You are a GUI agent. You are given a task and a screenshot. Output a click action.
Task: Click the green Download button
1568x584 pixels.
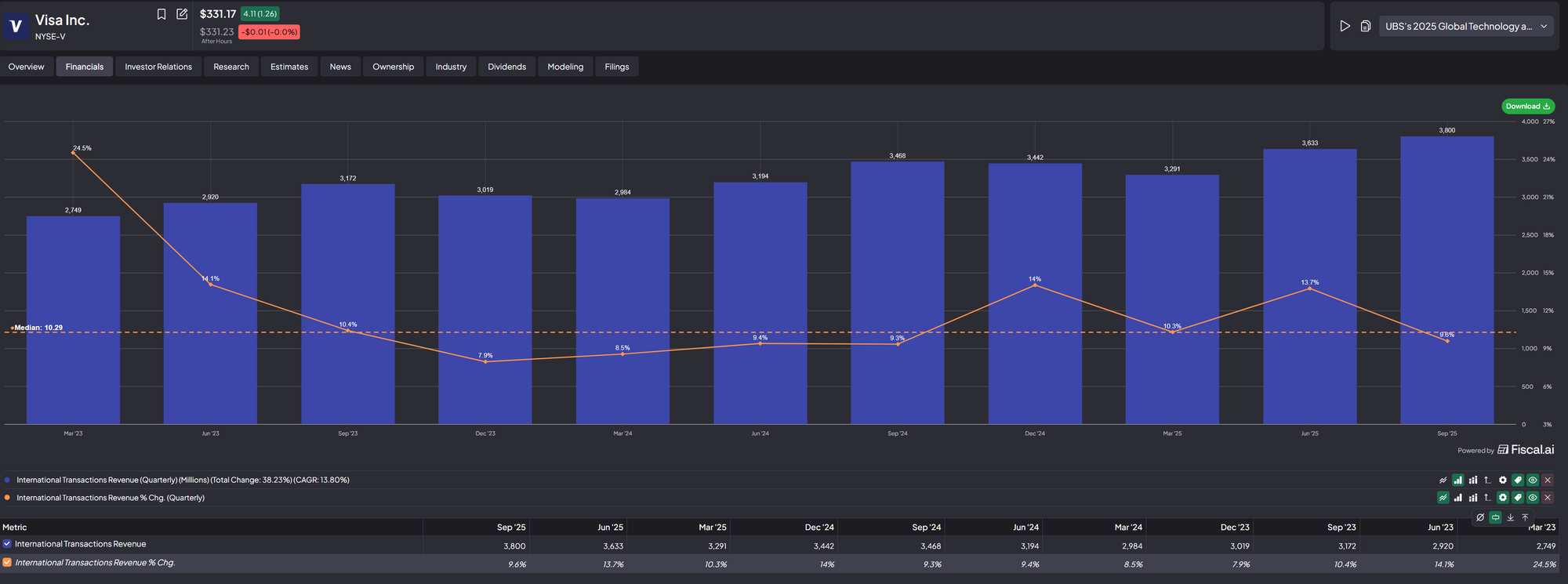(x=1527, y=106)
